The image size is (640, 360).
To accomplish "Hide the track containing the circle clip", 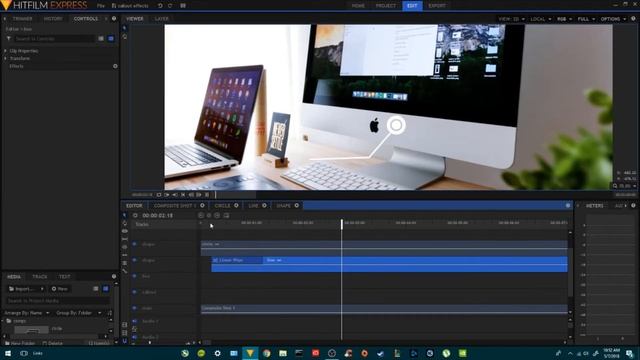I will (x=134, y=244).
